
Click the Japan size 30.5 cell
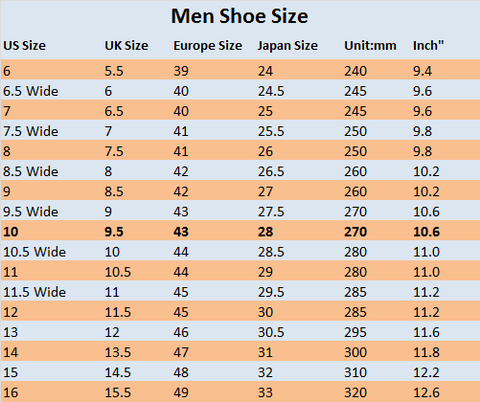tap(271, 332)
